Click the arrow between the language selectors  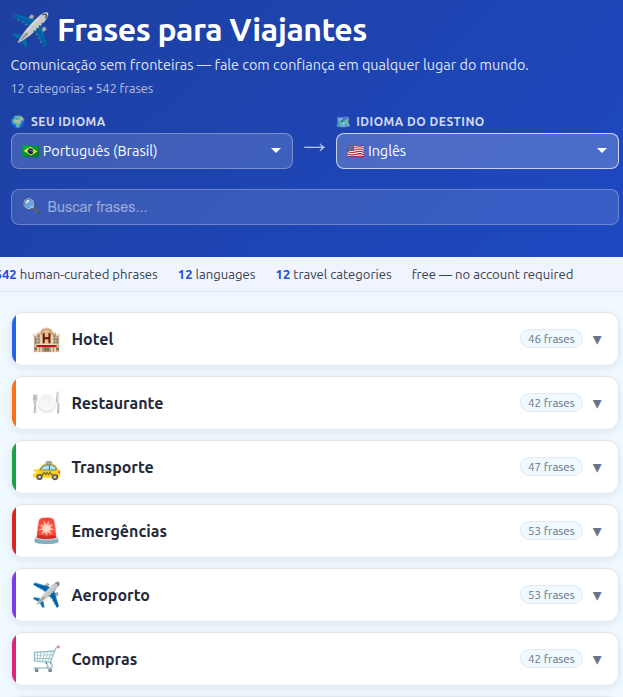[x=314, y=148]
